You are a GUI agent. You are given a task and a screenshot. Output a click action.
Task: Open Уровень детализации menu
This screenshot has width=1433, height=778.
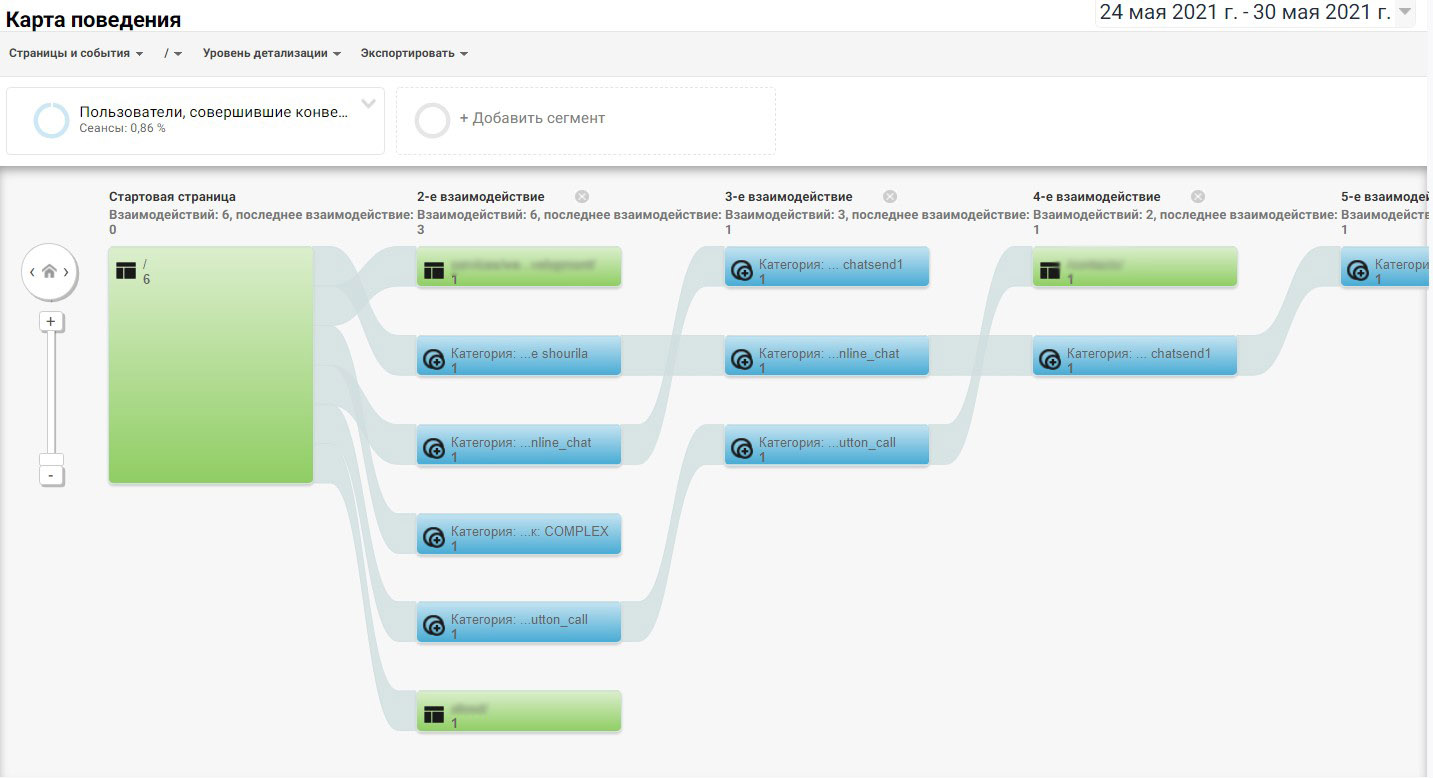pyautogui.click(x=272, y=54)
